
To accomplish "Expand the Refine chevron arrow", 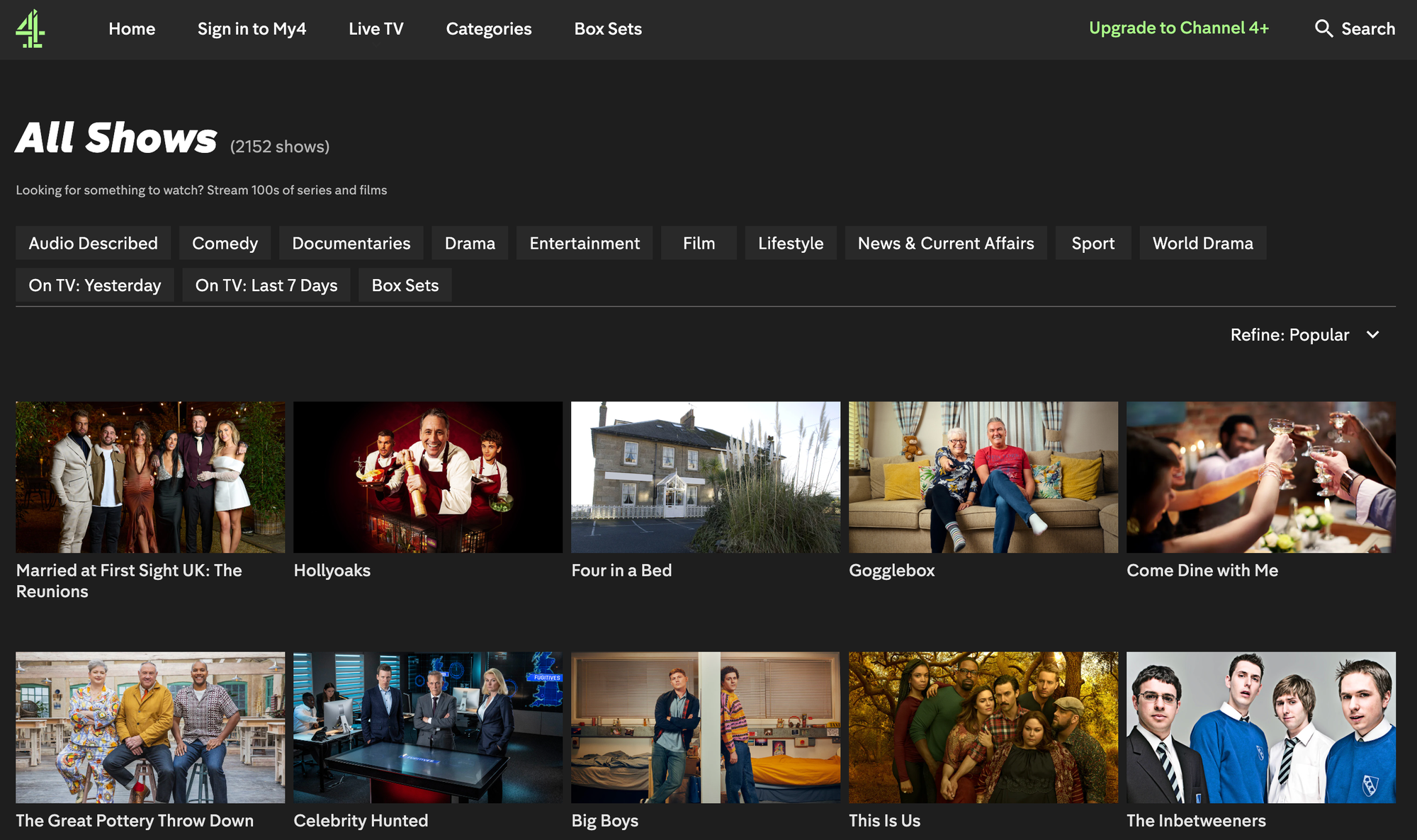I will (1372, 335).
